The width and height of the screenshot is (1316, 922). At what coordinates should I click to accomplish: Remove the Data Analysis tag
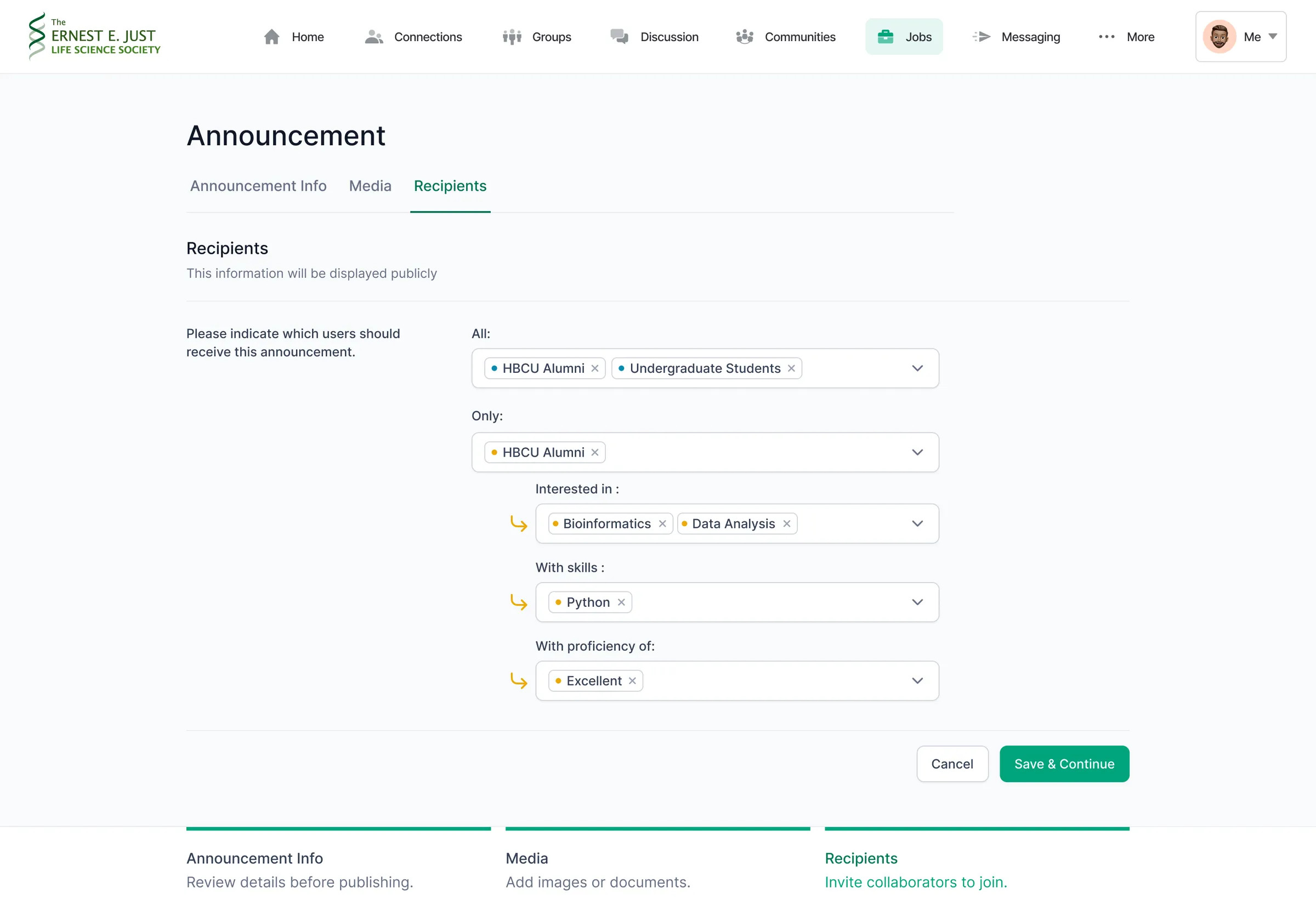point(787,523)
